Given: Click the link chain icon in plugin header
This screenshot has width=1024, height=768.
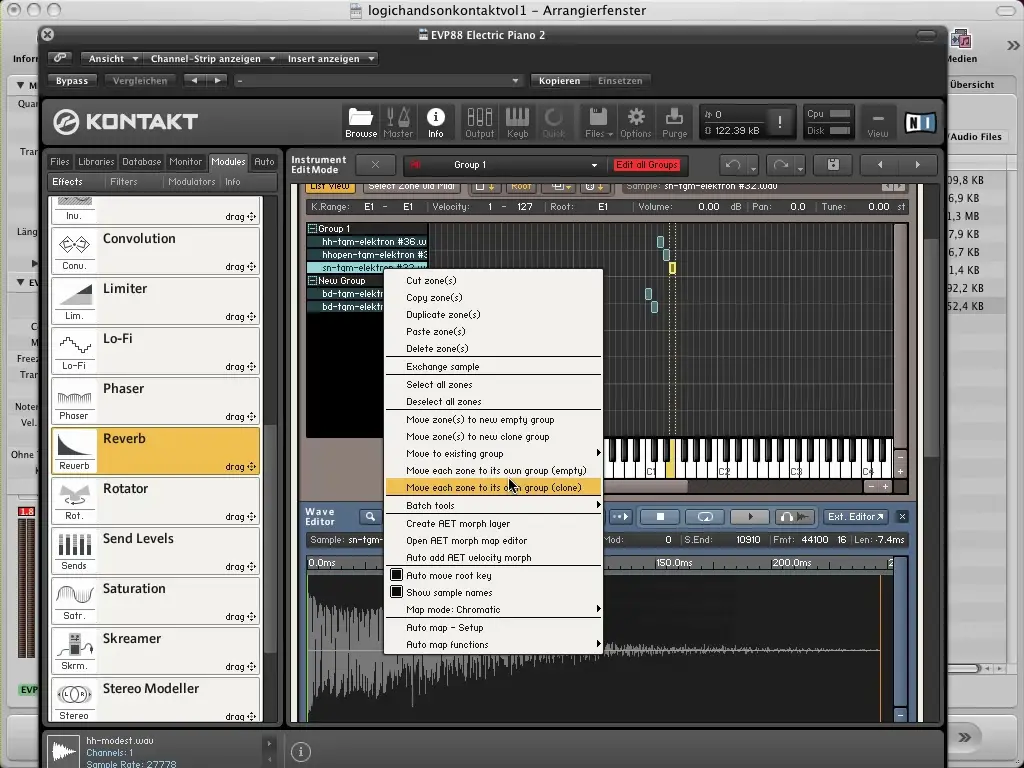Looking at the screenshot, I should (x=60, y=58).
